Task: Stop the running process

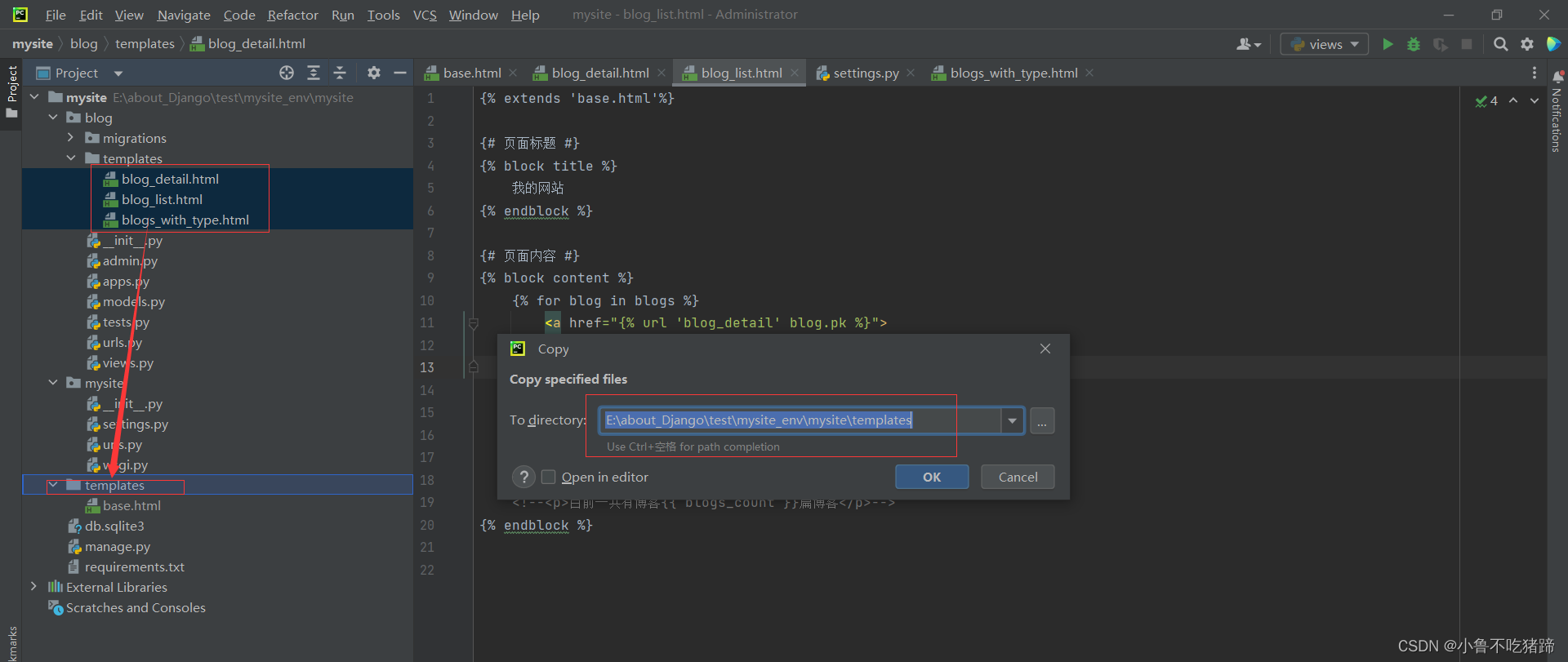Action: [x=1467, y=44]
